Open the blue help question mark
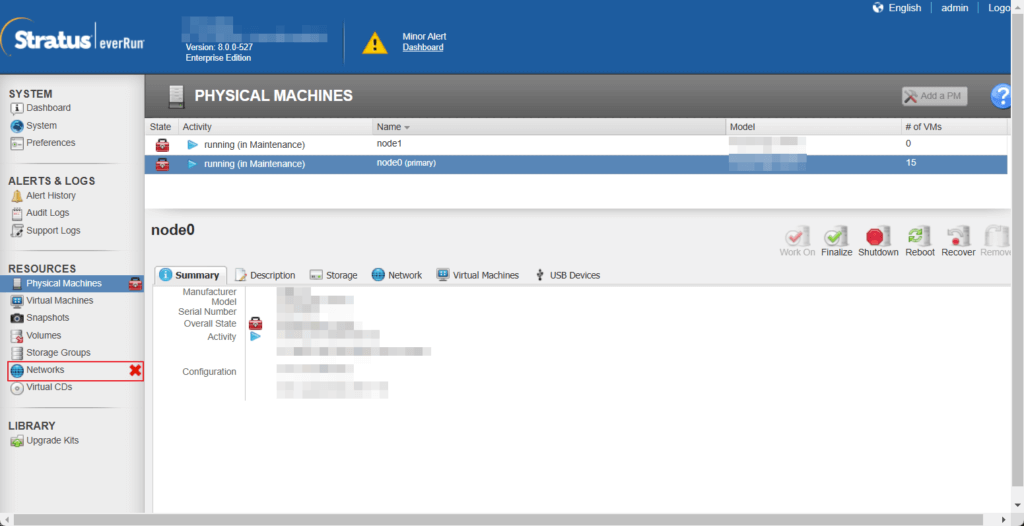 [x=1000, y=96]
